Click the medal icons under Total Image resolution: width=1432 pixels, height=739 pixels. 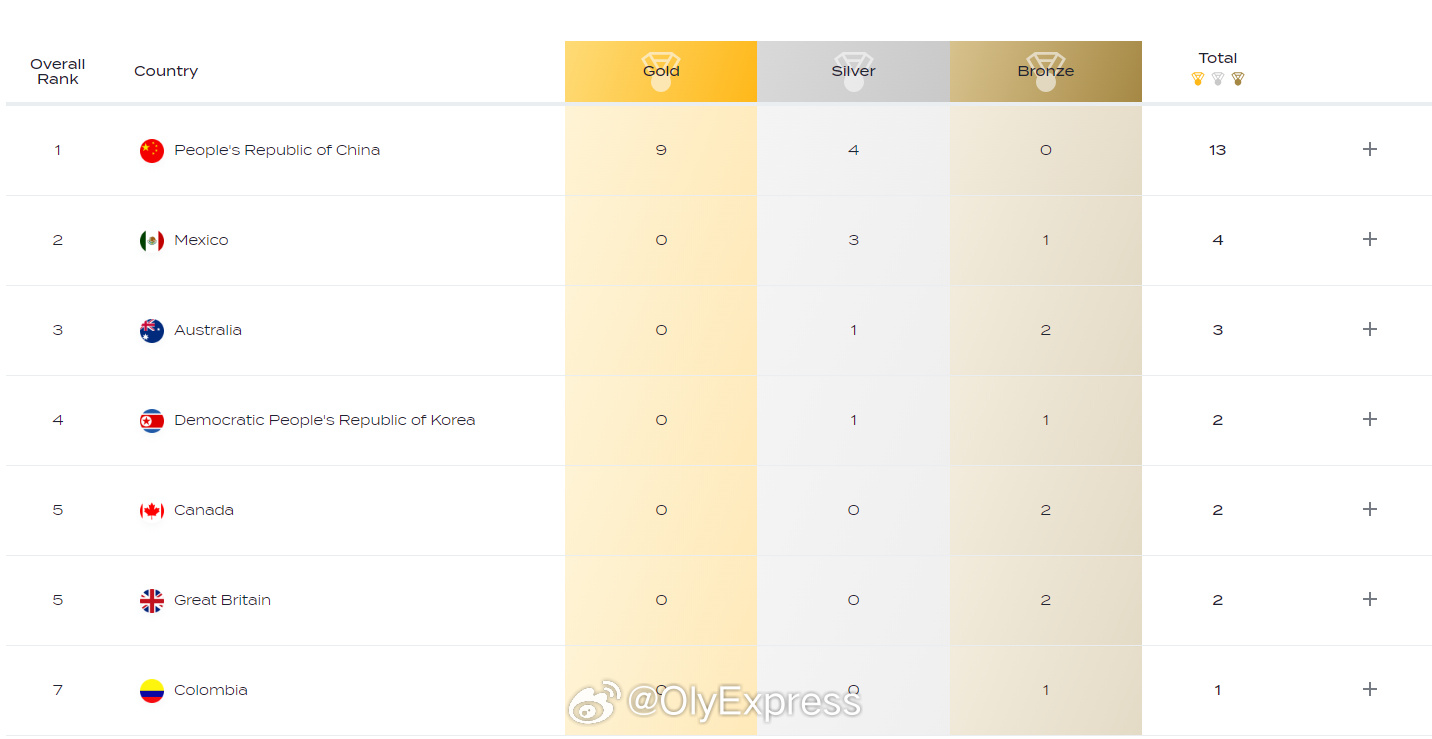pos(1217,79)
